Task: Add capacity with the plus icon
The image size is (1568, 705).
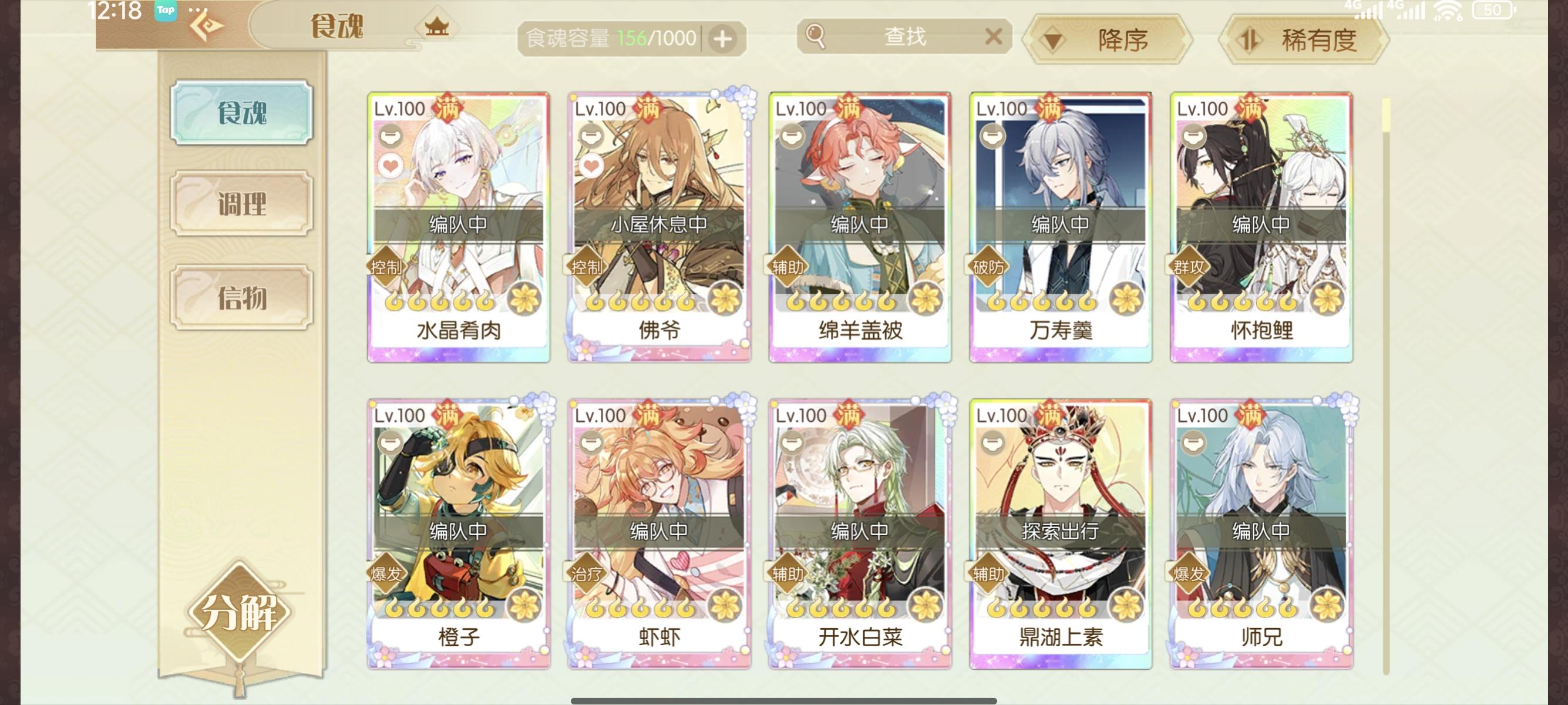Action: point(722,39)
